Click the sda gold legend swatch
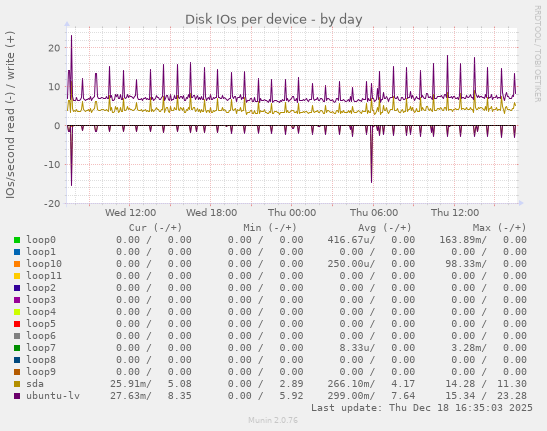The image size is (547, 431). 17,384
